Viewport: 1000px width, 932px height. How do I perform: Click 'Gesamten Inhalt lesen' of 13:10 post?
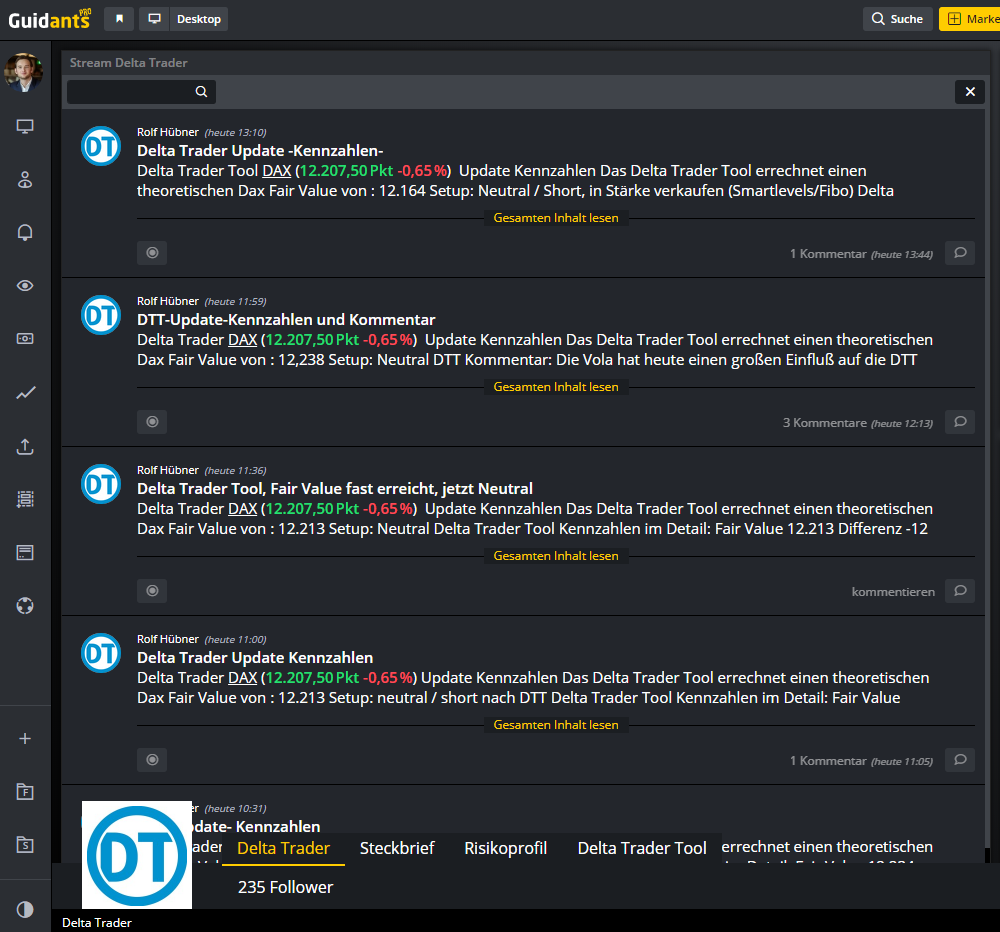coord(555,218)
